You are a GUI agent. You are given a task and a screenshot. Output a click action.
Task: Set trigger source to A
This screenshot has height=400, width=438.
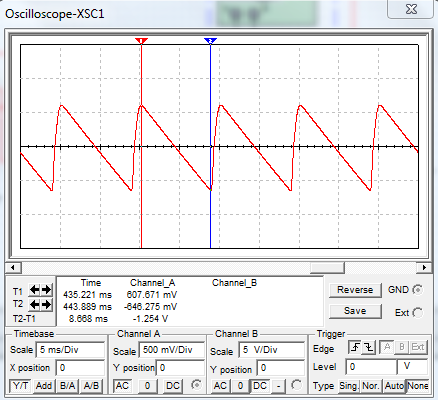(x=387, y=348)
